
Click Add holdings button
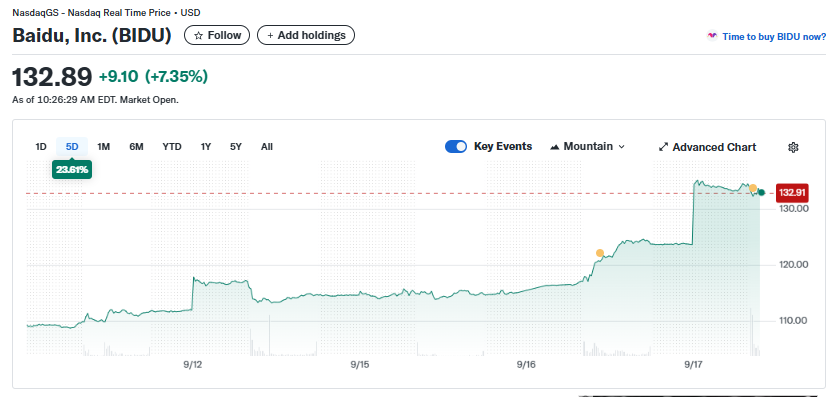[306, 35]
